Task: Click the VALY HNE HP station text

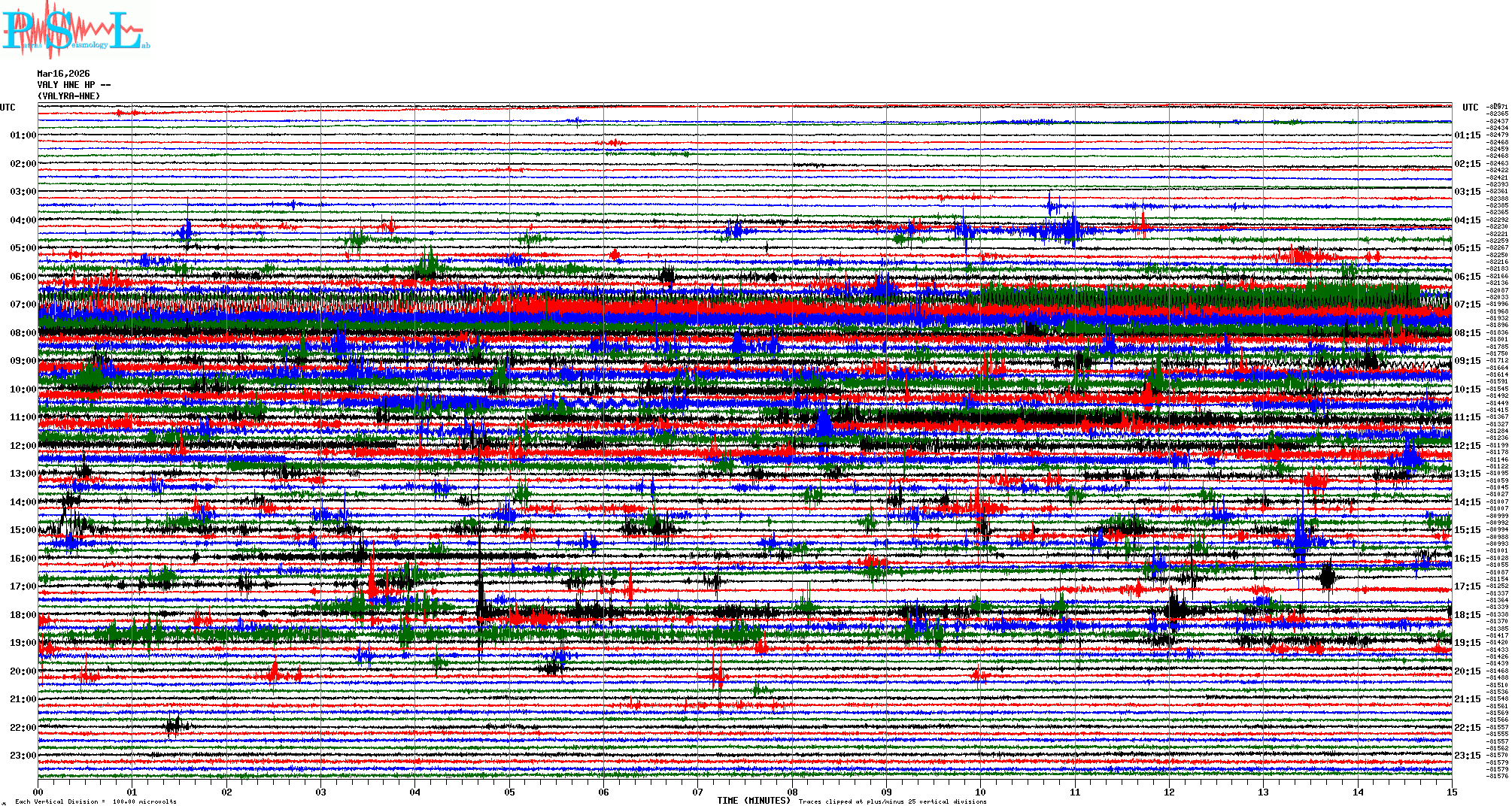Action: [74, 85]
